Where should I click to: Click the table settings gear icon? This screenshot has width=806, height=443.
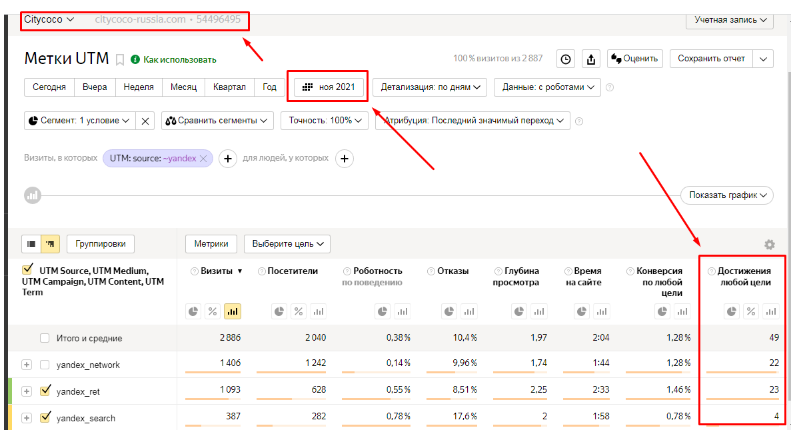click(x=769, y=245)
